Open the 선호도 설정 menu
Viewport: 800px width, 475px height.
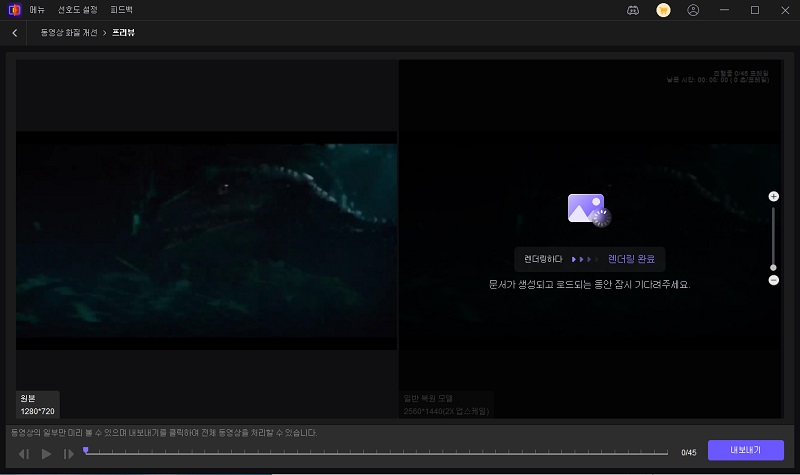[78, 10]
